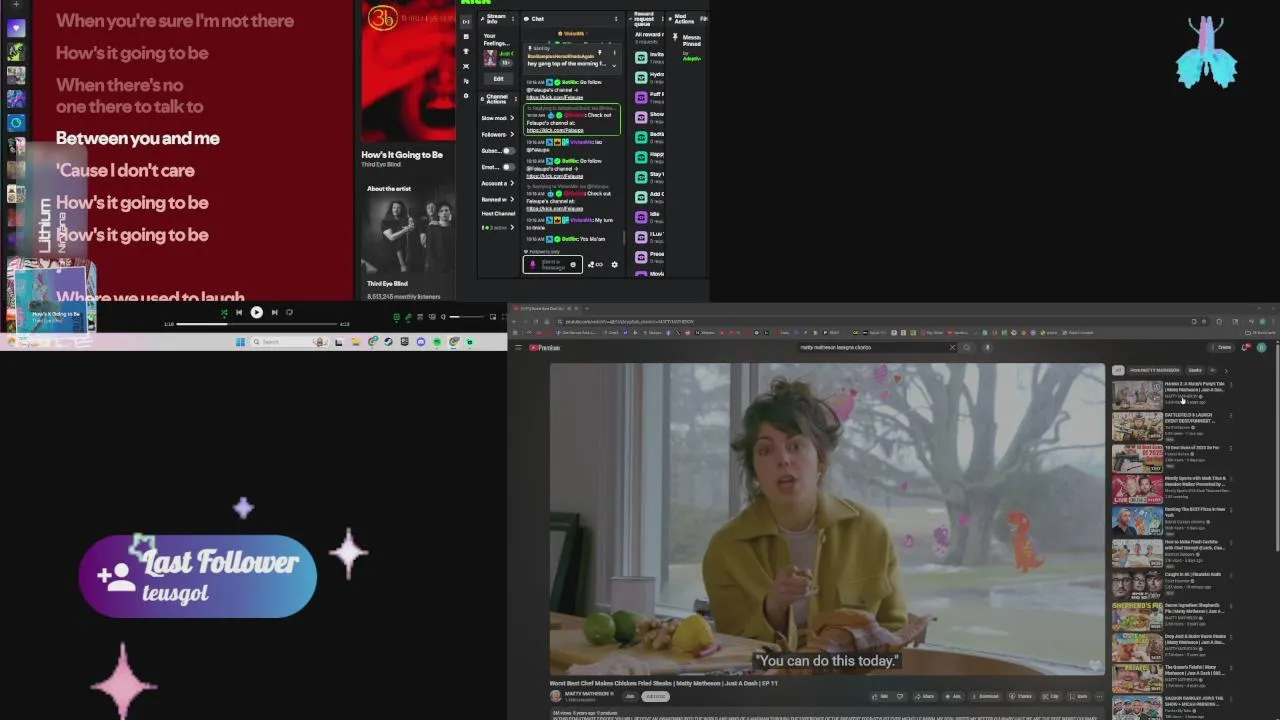Toggle repeat in the Spotify player

(289, 312)
